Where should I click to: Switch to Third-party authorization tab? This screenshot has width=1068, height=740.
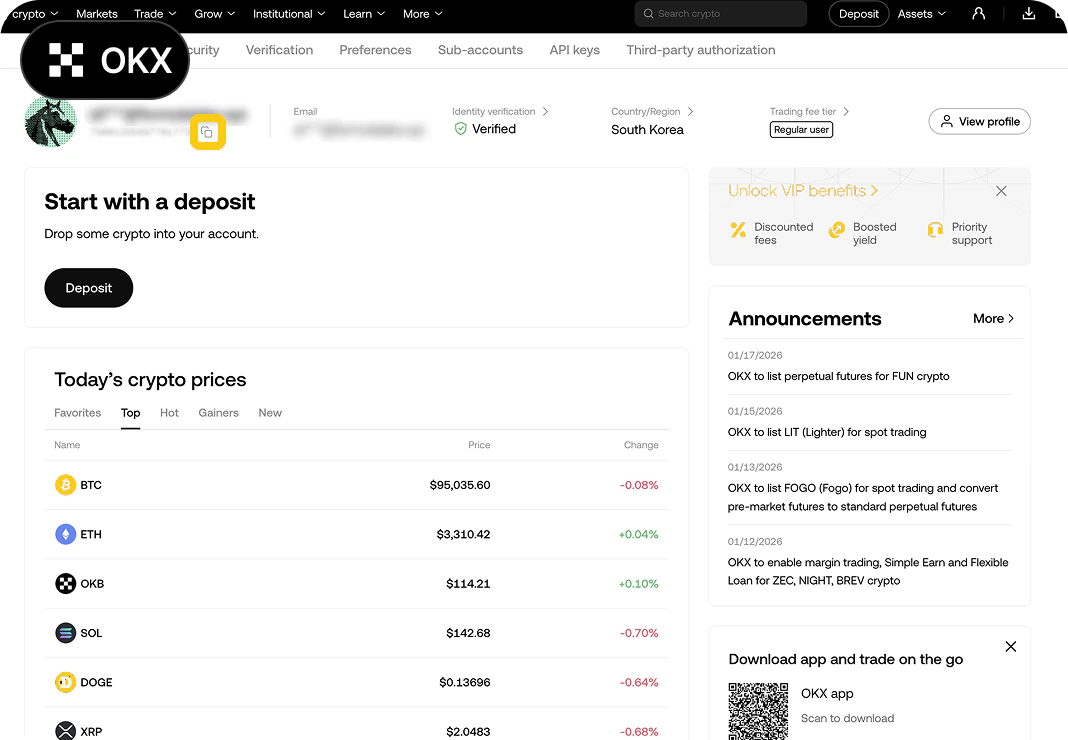[701, 50]
